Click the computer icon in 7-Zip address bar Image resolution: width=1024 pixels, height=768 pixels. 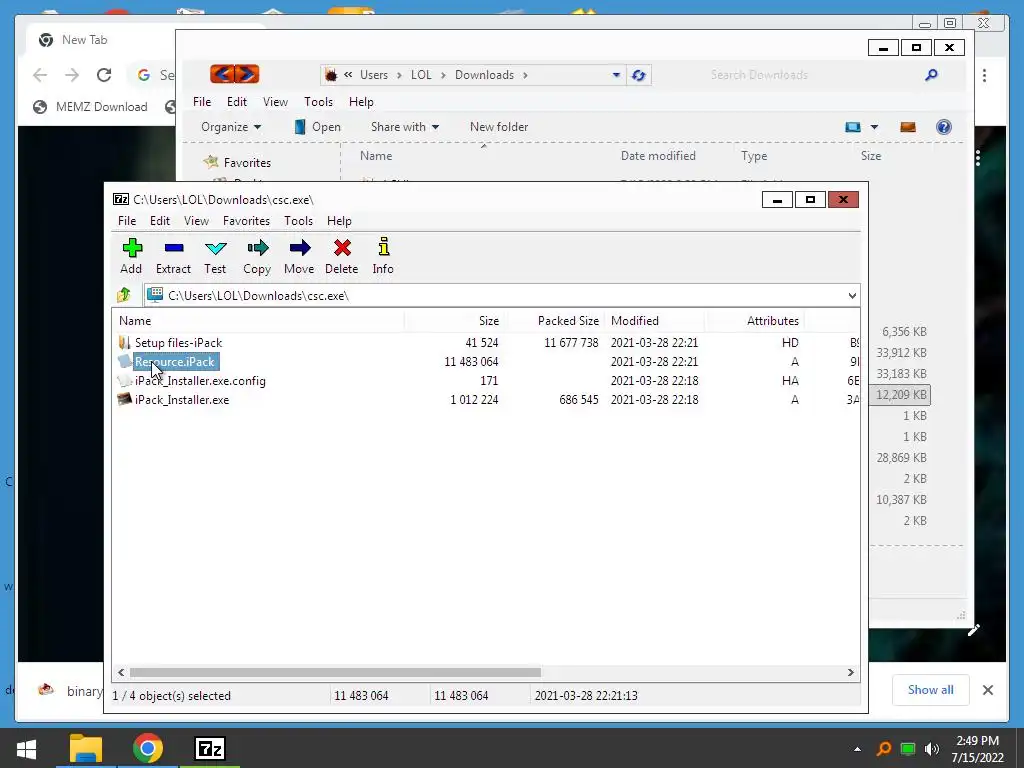(155, 295)
